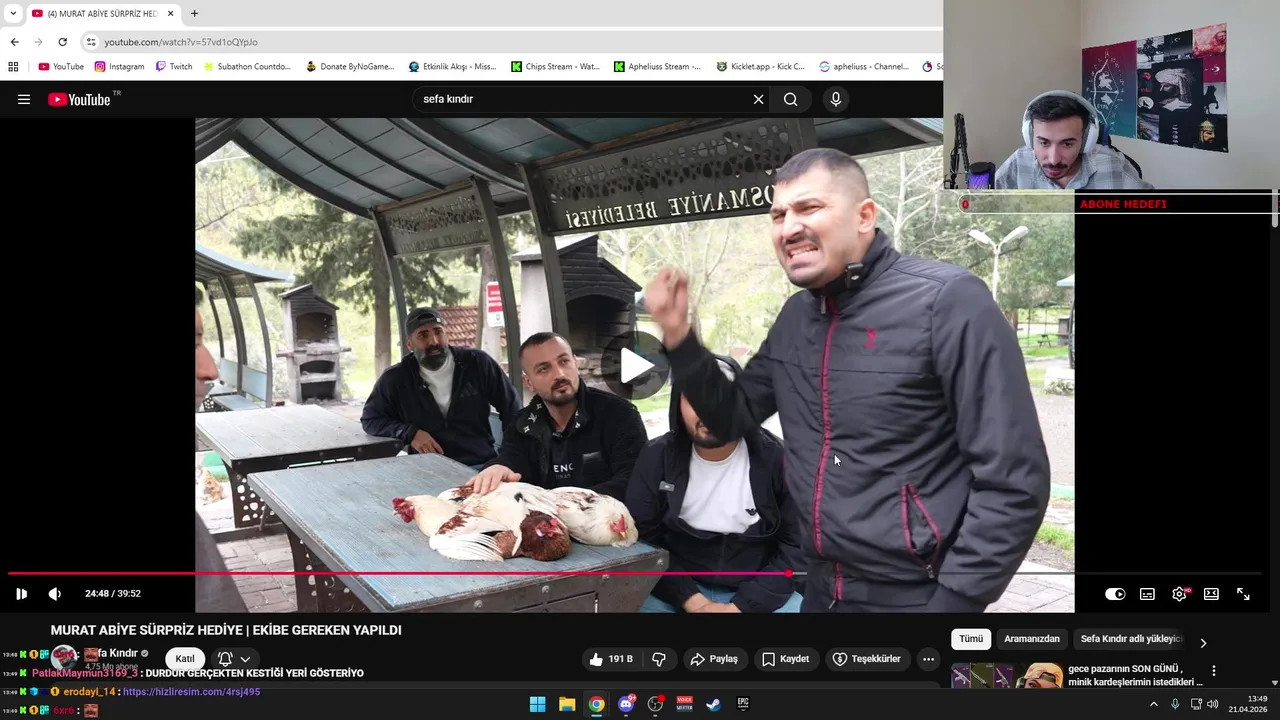Select the 'Aramanızdan' filter chip
Image resolution: width=1280 pixels, height=720 pixels.
pyautogui.click(x=1031, y=639)
